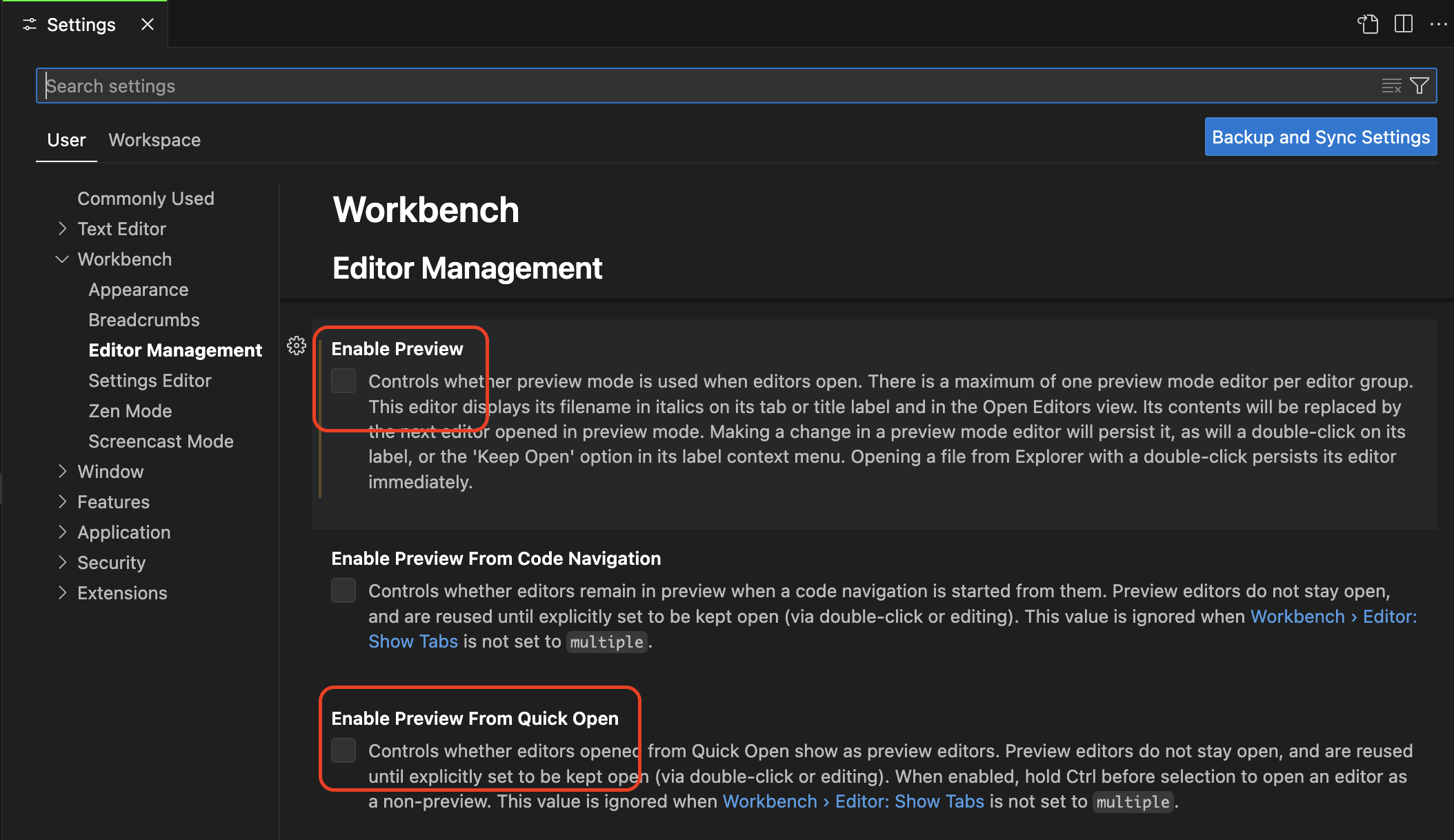Image resolution: width=1454 pixels, height=840 pixels.
Task: Split the editor to the right
Action: point(1403,24)
